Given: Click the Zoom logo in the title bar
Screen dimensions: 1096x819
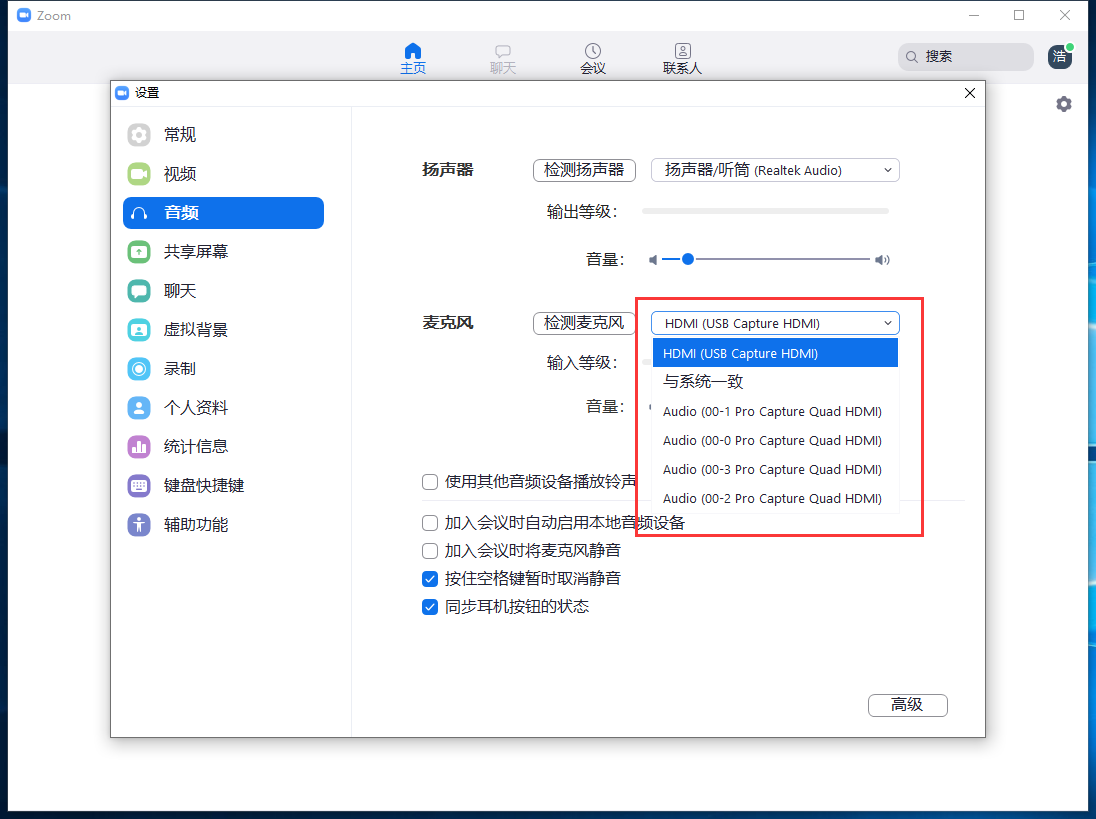Looking at the screenshot, I should [24, 15].
